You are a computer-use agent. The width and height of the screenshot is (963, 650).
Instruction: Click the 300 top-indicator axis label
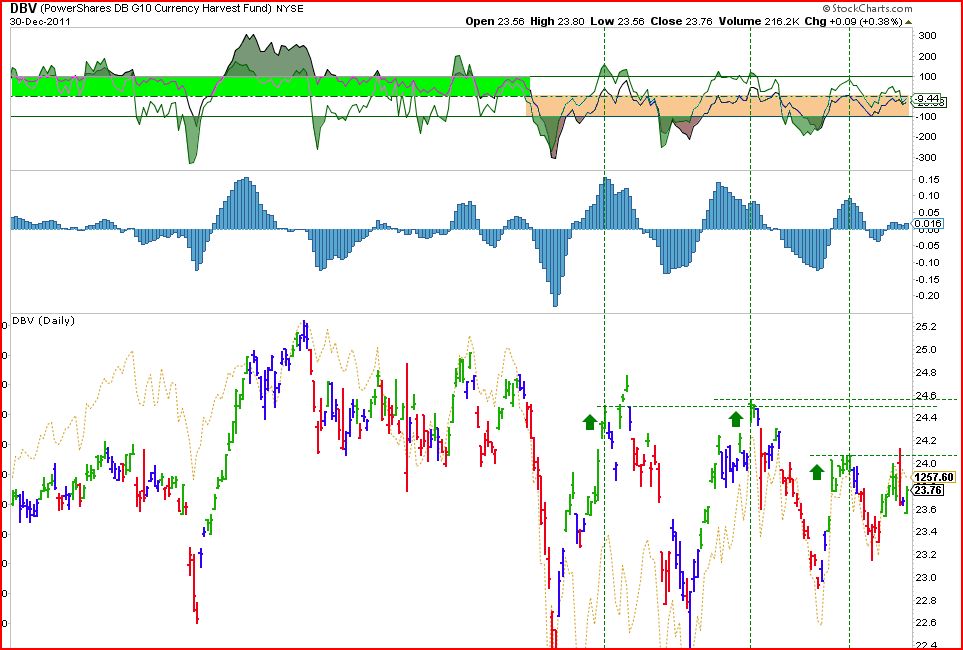[927, 36]
